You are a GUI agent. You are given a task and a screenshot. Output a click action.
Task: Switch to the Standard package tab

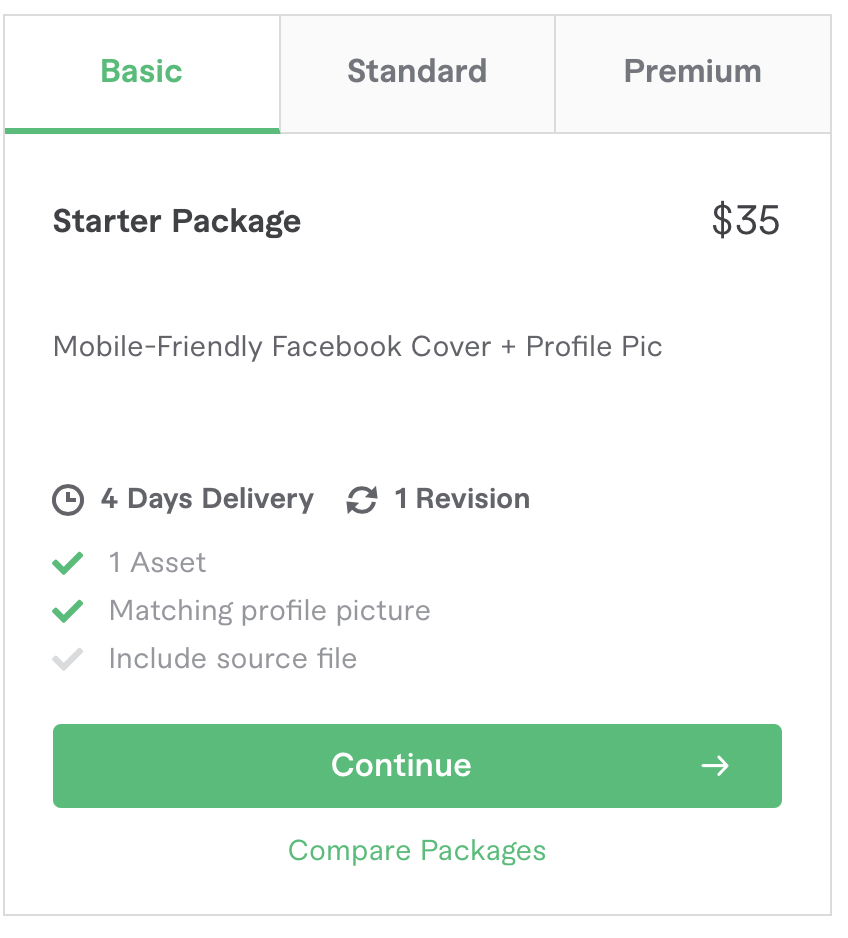417,72
